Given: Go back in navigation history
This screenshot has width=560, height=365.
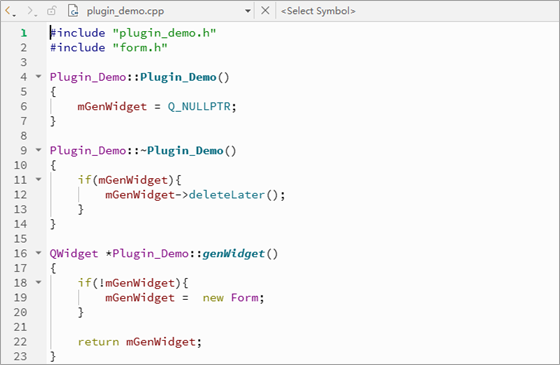Looking at the screenshot, I should [9, 11].
